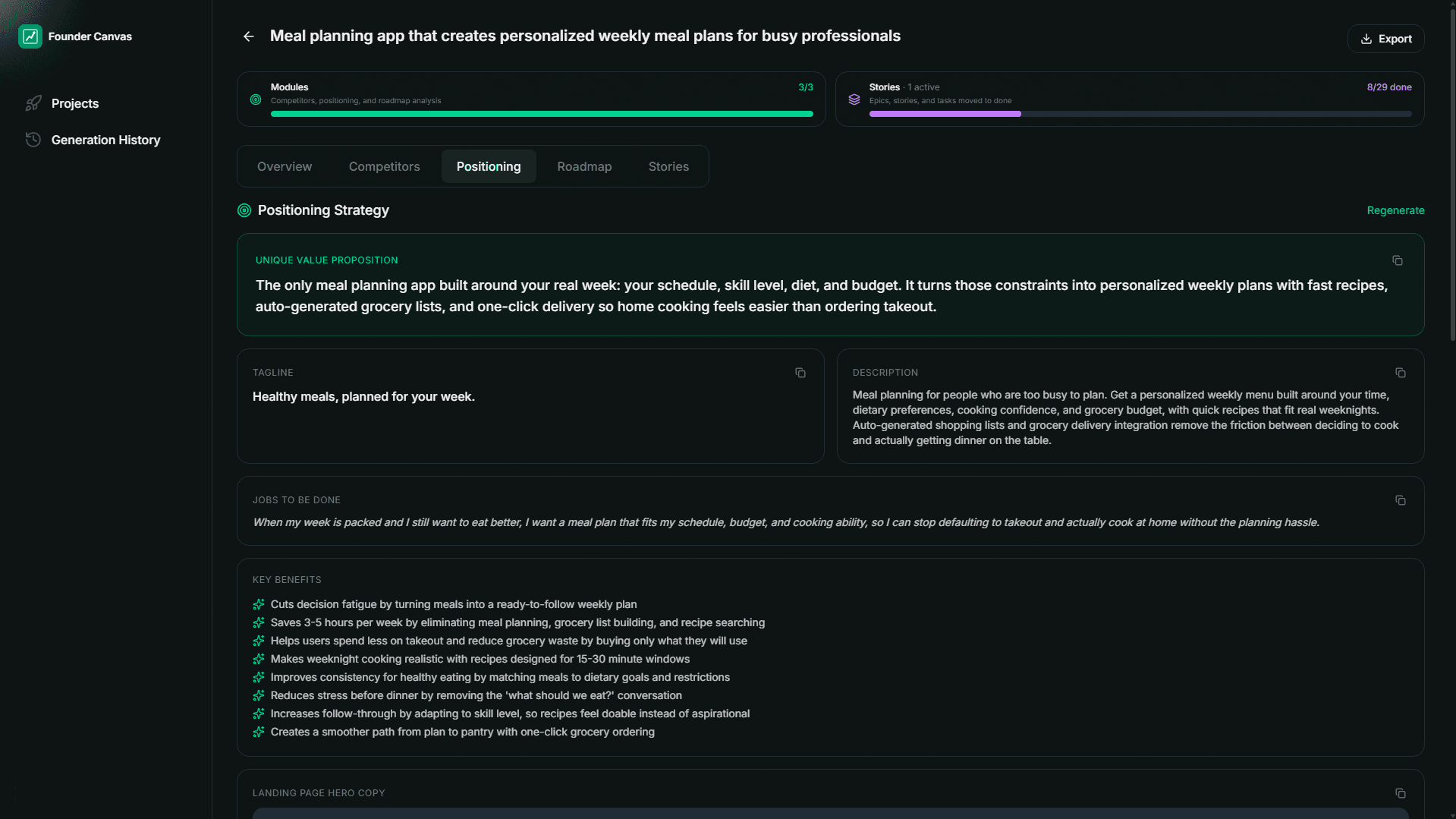Click the sparkle icon beside the first key benefit

(x=258, y=604)
